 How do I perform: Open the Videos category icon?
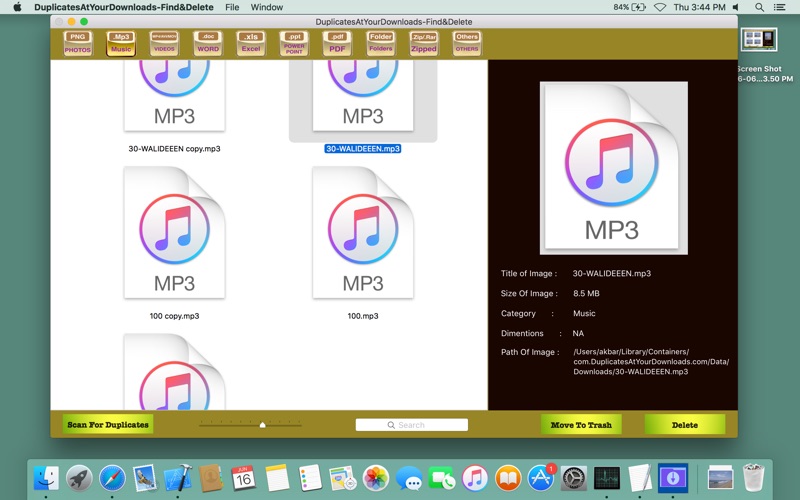point(164,43)
